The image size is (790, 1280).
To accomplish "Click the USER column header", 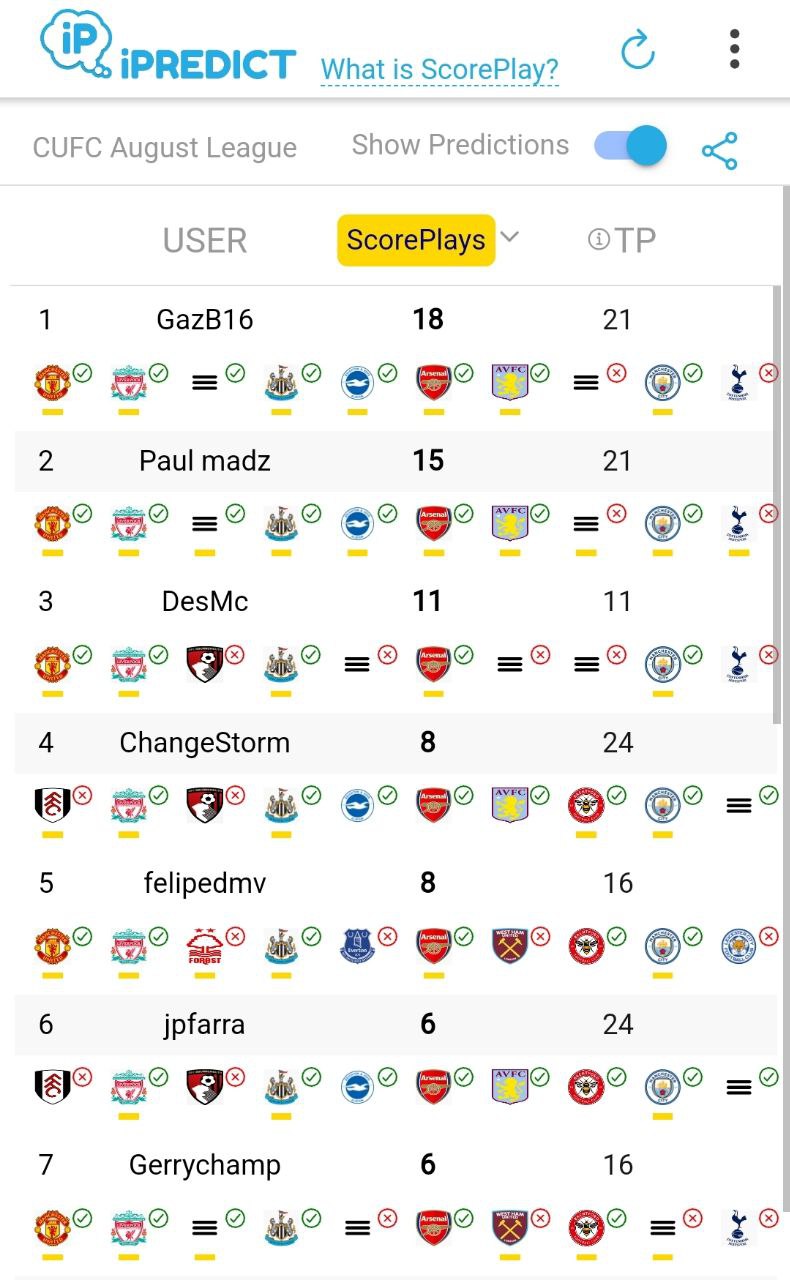I will [x=205, y=240].
